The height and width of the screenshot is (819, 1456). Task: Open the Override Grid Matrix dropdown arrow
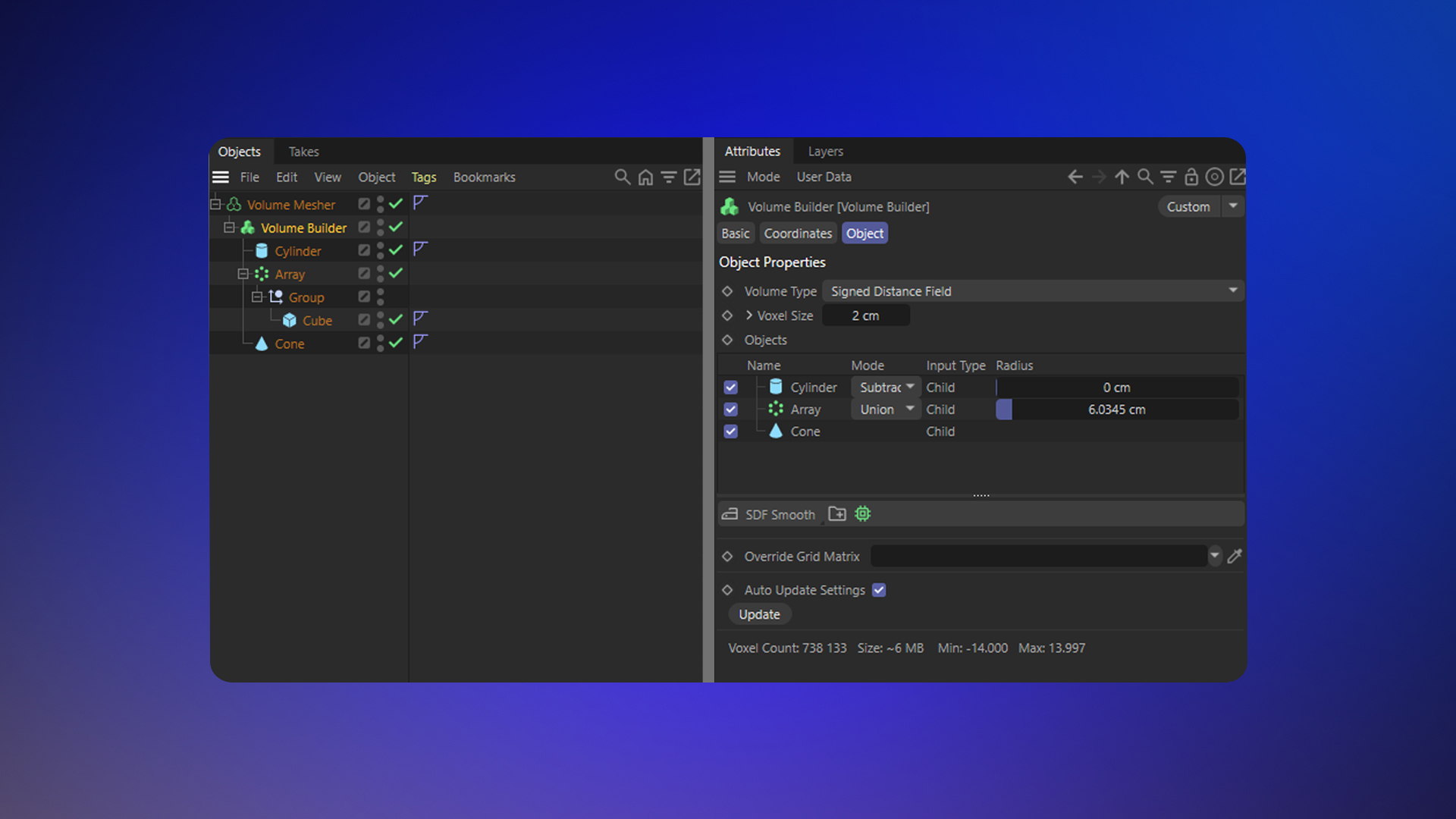pos(1215,556)
